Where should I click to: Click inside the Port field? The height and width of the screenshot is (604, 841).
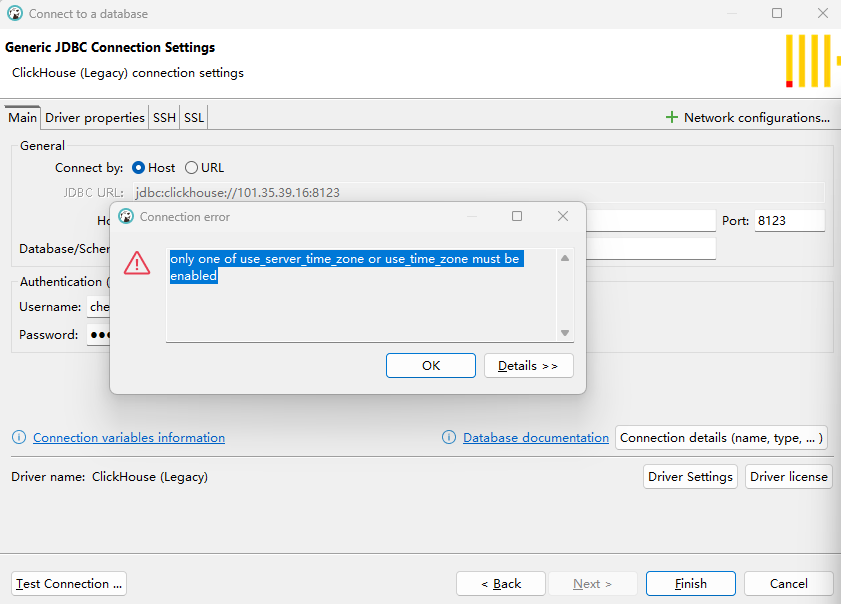[x=789, y=220]
